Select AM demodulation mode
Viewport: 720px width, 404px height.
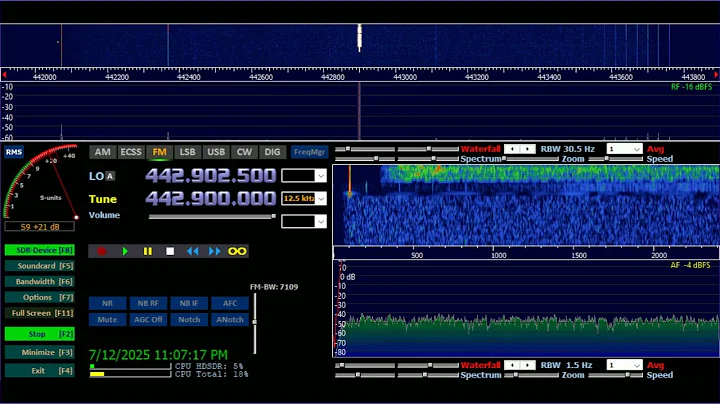tap(102, 152)
